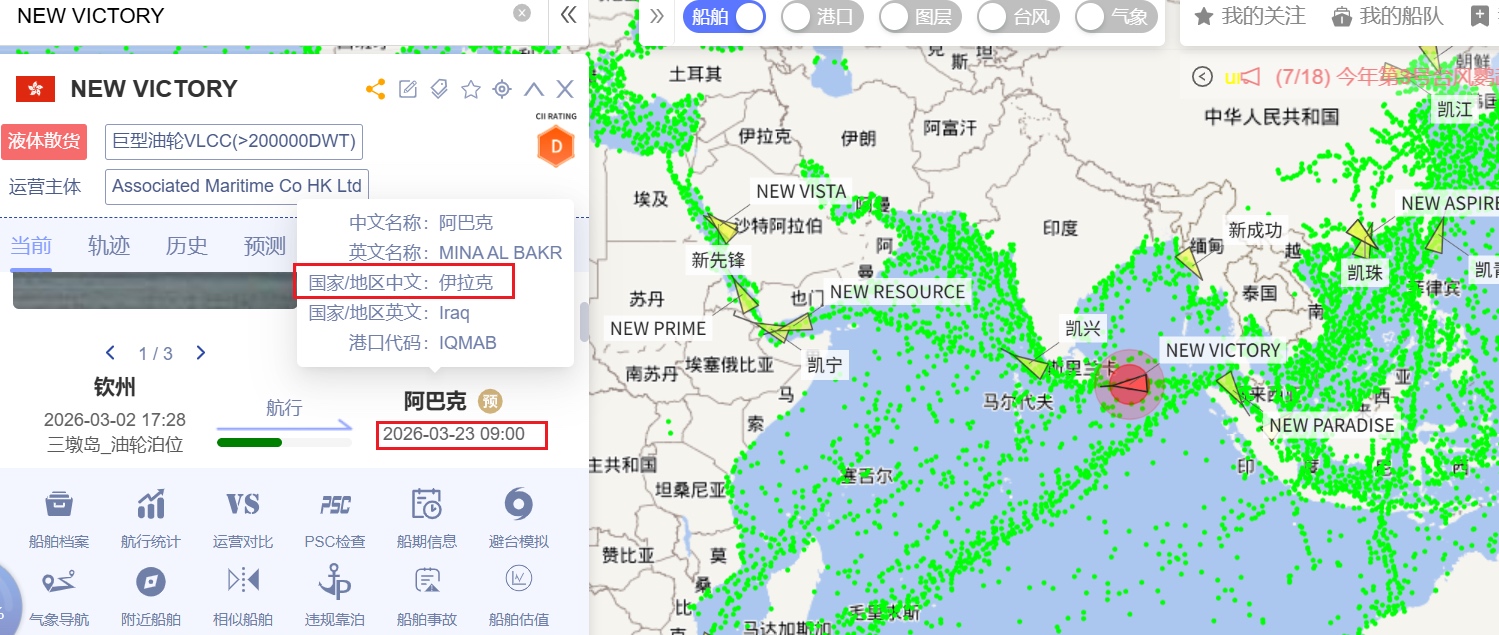Clear the NEW VICTORY search field
The width and height of the screenshot is (1499, 635).
pyautogui.click(x=522, y=13)
